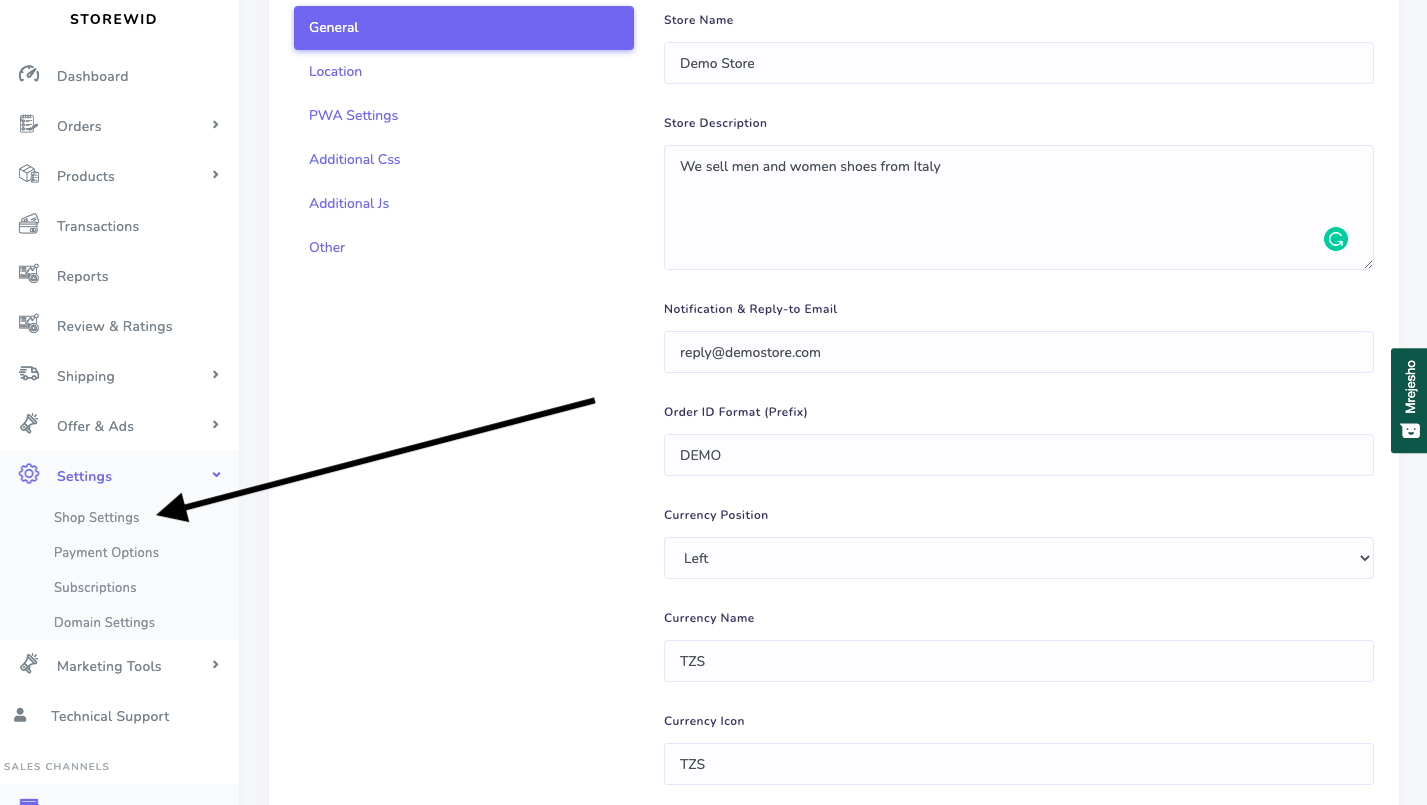Open the Currency Position dropdown
This screenshot has height=805, width=1427.
(x=1018, y=558)
